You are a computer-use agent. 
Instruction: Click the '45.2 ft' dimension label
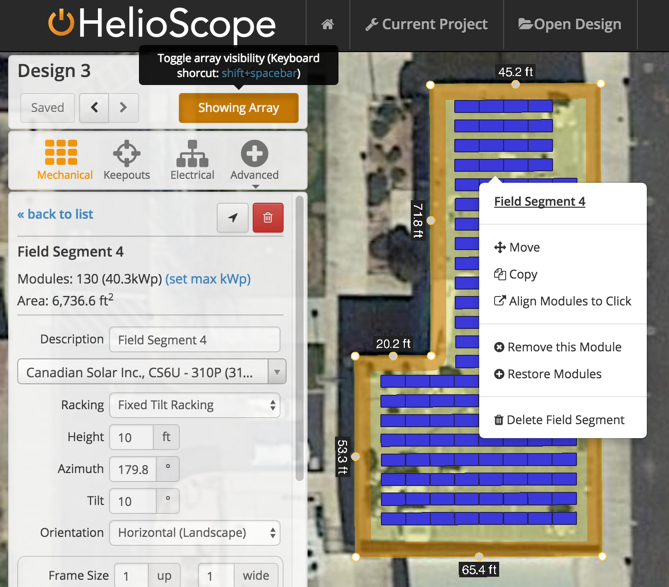pyautogui.click(x=515, y=72)
